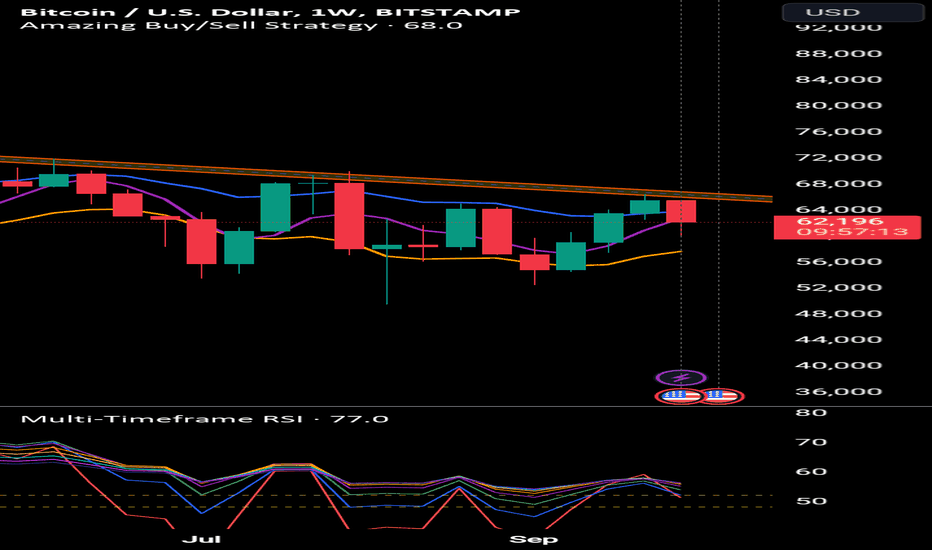This screenshot has height=550, width=932.
Task: Select the Multi-Timeframe RSI indicator title
Action: click(x=205, y=419)
